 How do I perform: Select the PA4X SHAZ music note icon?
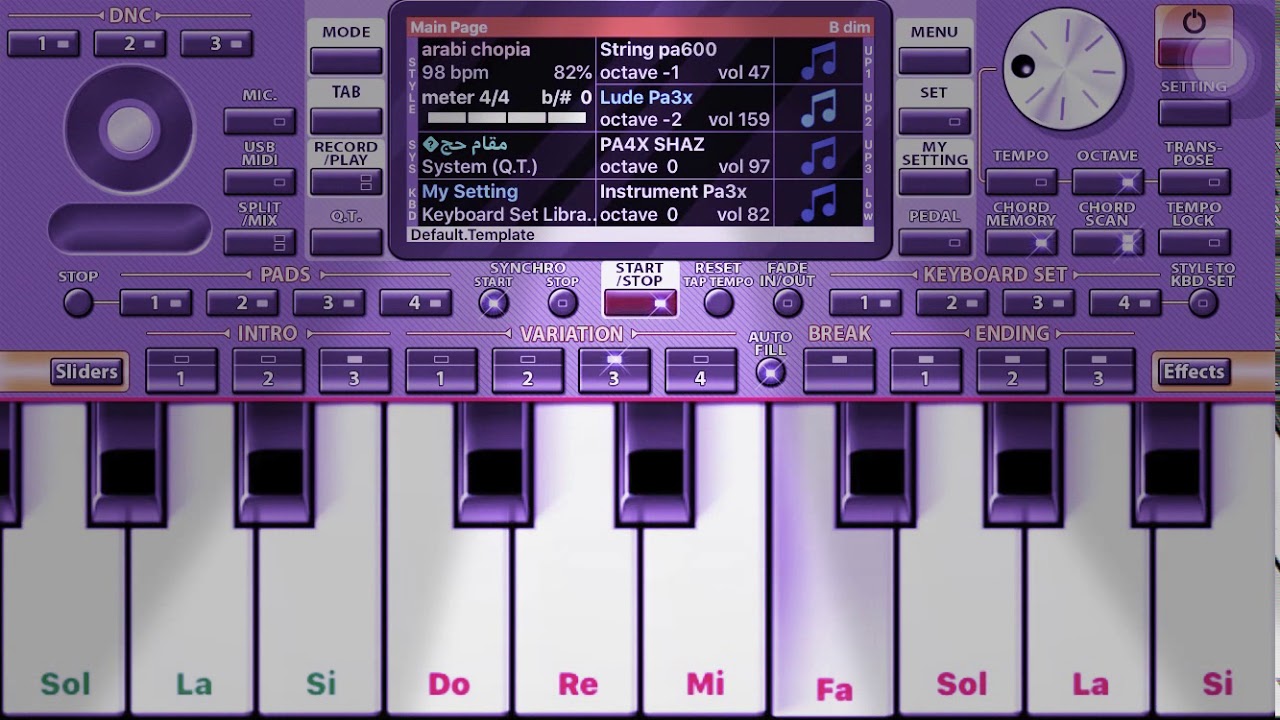pyautogui.click(x=819, y=155)
